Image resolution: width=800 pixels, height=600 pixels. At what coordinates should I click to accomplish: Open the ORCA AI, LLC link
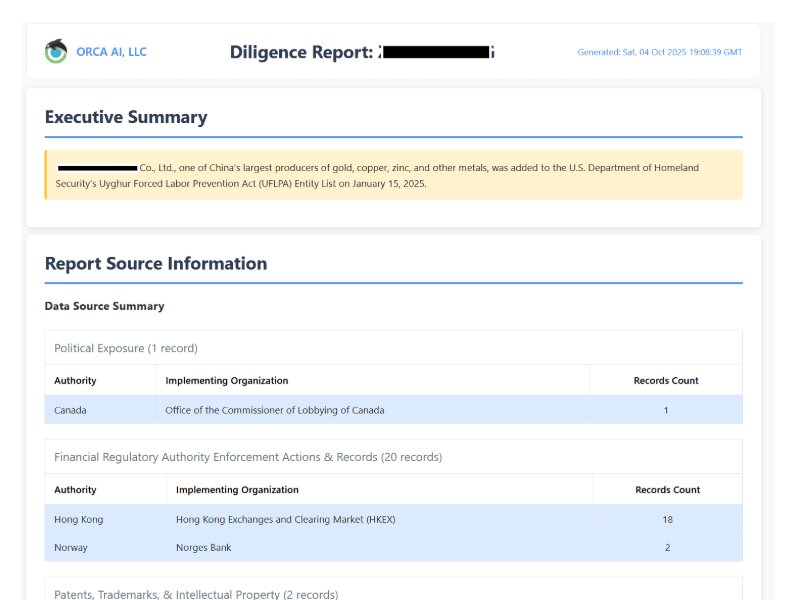[x=110, y=52]
